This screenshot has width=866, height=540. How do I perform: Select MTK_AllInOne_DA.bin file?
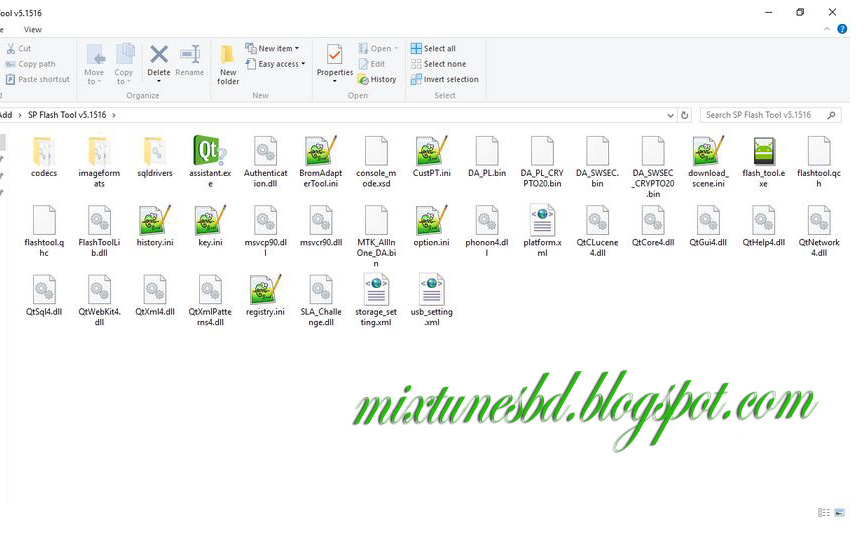[x=376, y=236]
